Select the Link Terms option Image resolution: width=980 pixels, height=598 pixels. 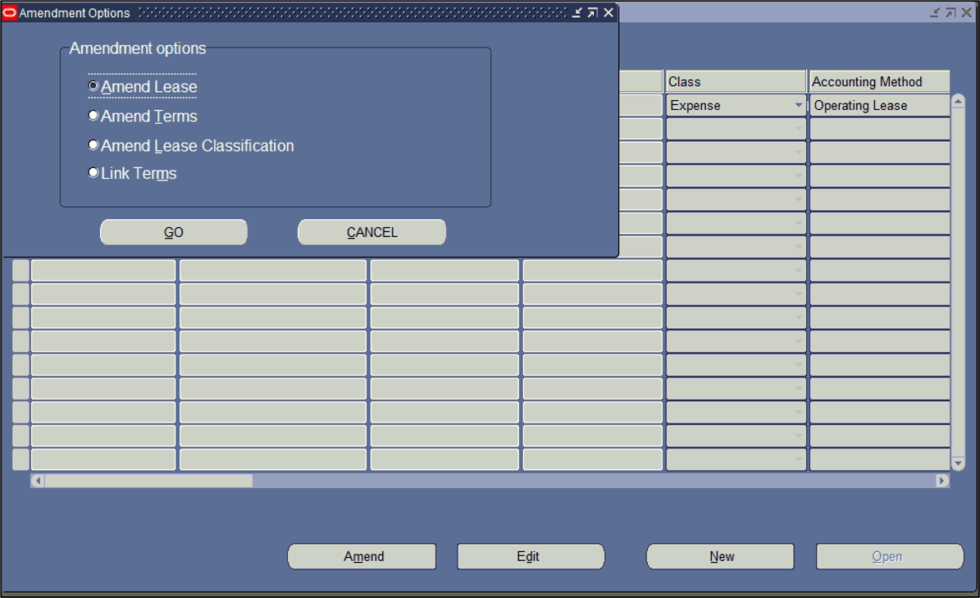coord(93,173)
